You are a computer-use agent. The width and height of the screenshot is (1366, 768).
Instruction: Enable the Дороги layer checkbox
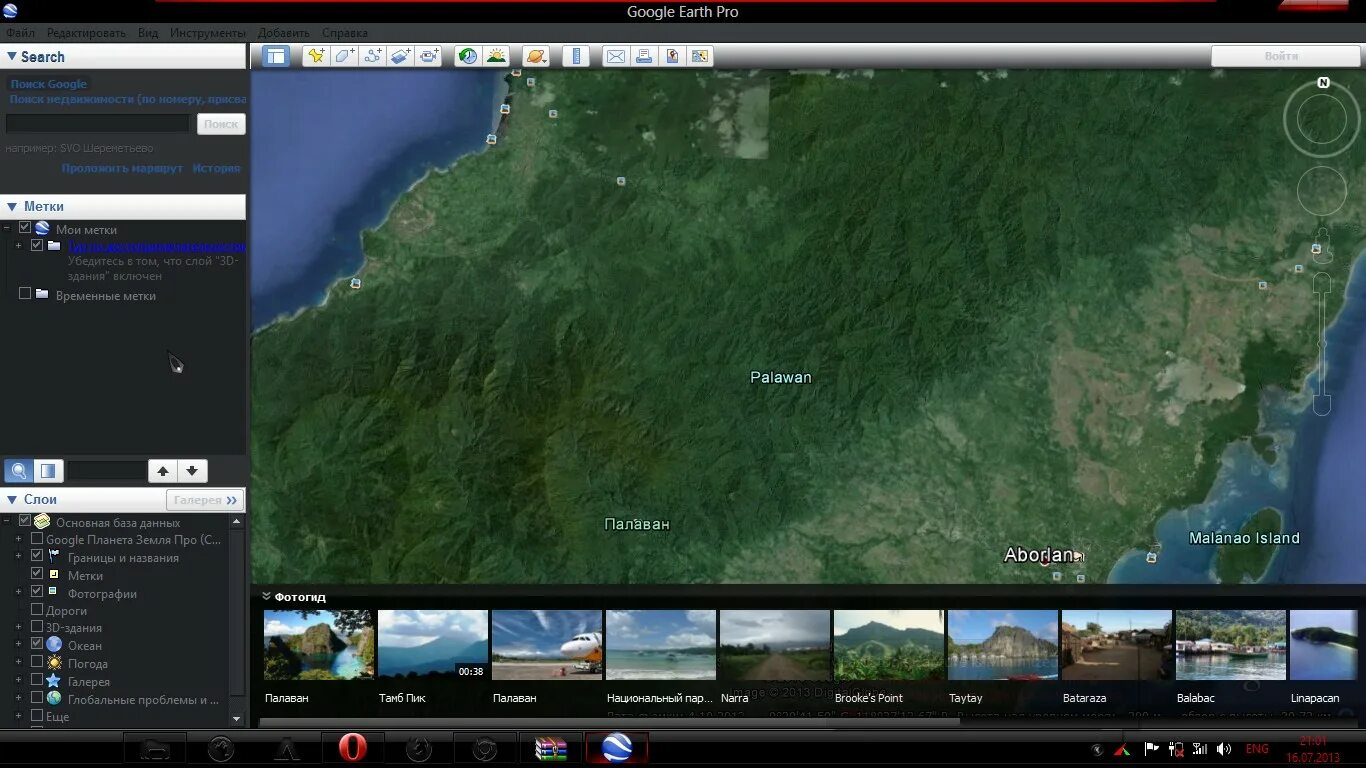coord(37,609)
